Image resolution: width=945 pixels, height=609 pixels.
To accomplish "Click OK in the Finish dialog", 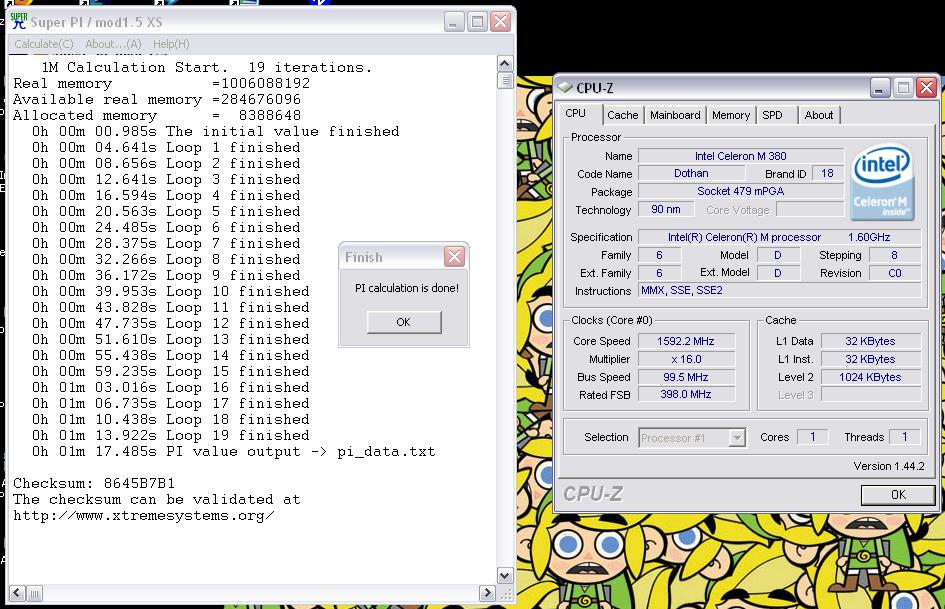I will pyautogui.click(x=404, y=322).
